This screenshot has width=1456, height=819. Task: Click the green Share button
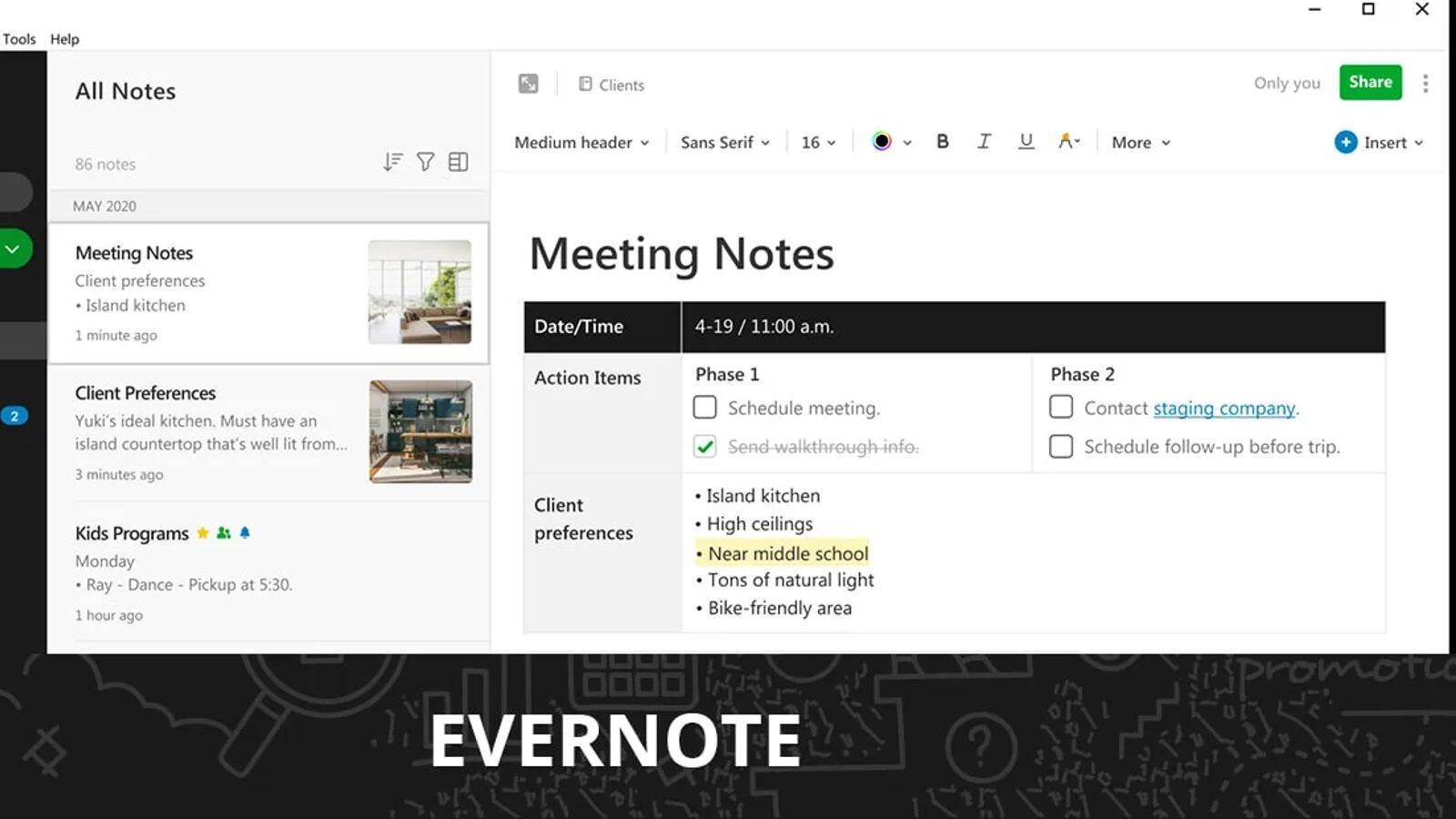coord(1370,82)
